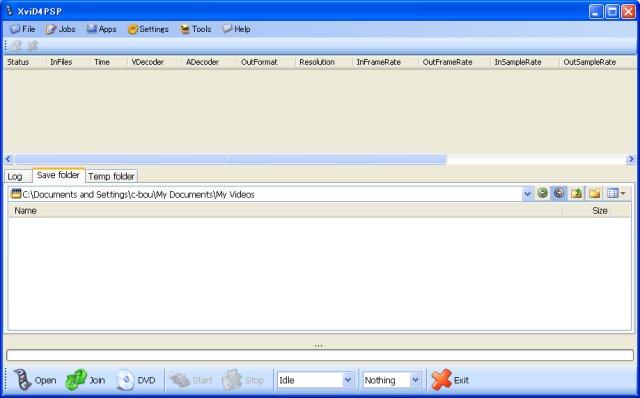Viewport: 640px width, 398px height.
Task: Click the grey forward navigation icon
Action: coord(559,193)
